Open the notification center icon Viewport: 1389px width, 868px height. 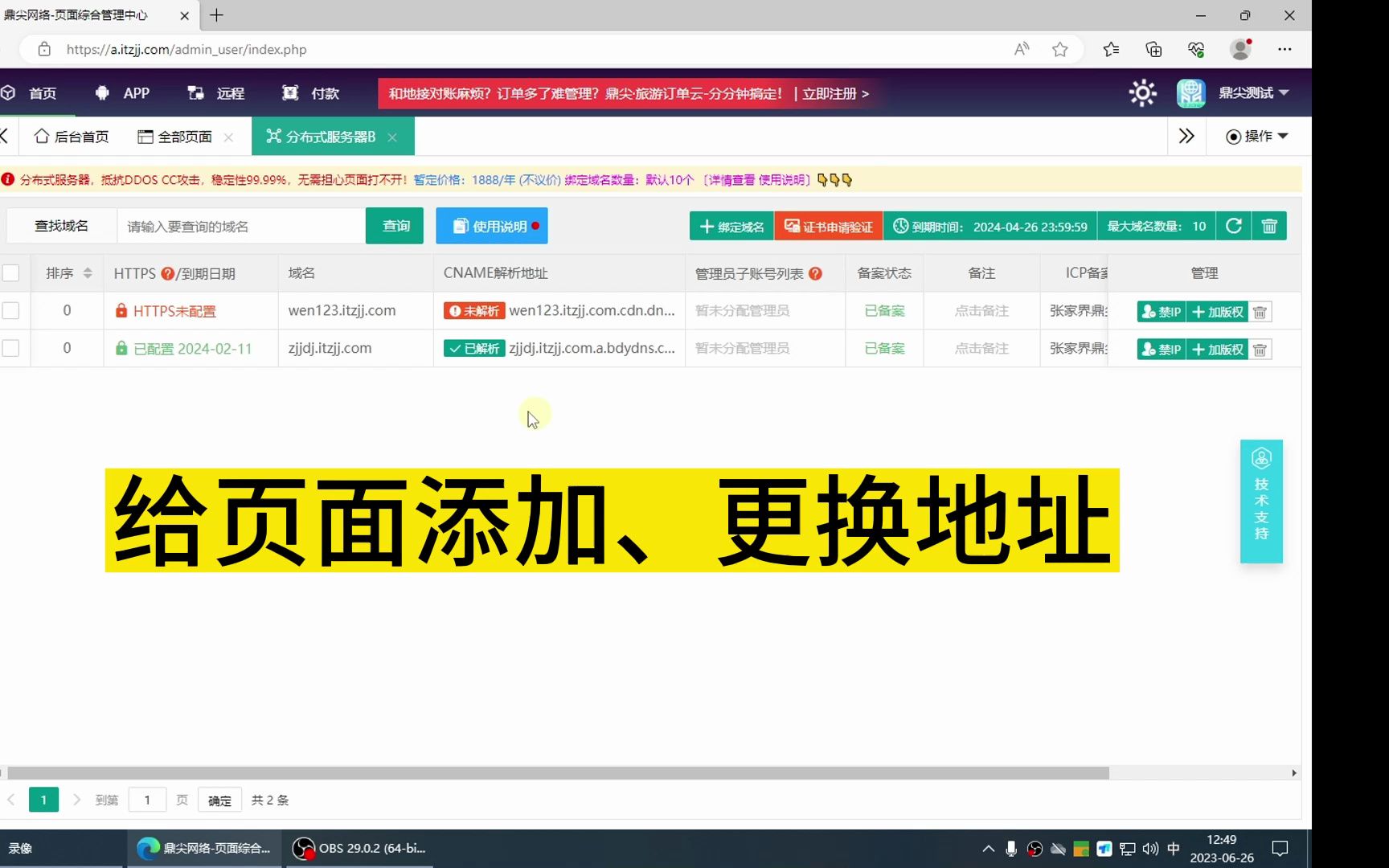click(x=1280, y=849)
